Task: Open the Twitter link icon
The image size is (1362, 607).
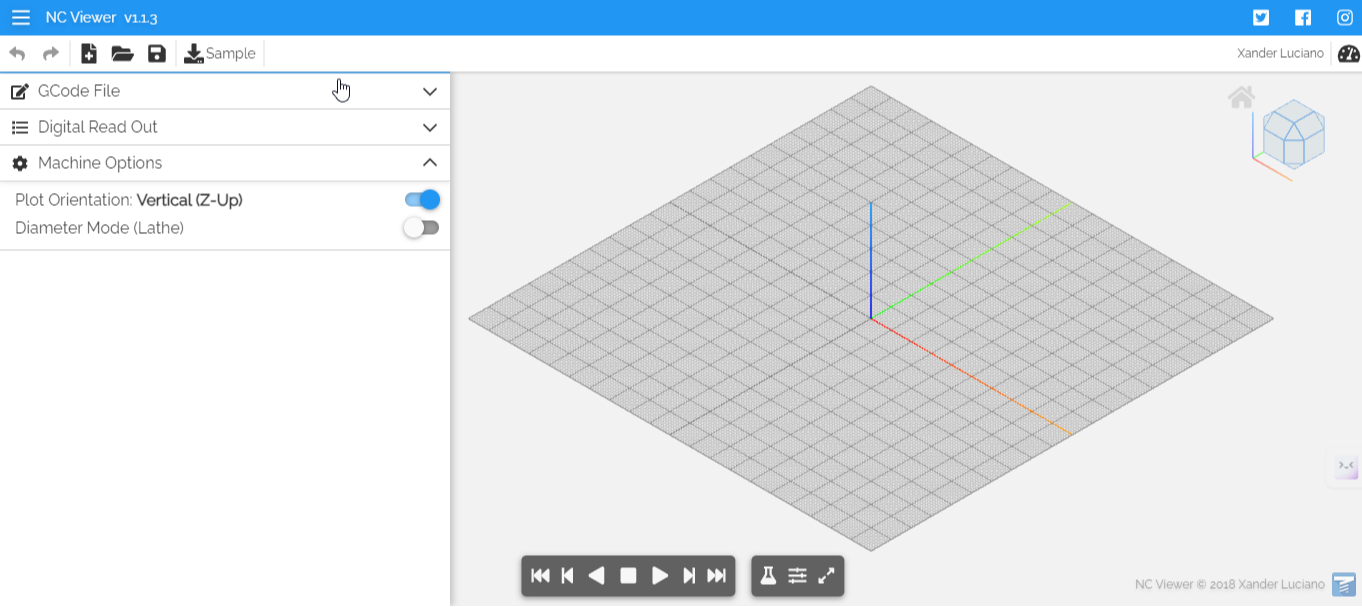Action: pos(1261,17)
